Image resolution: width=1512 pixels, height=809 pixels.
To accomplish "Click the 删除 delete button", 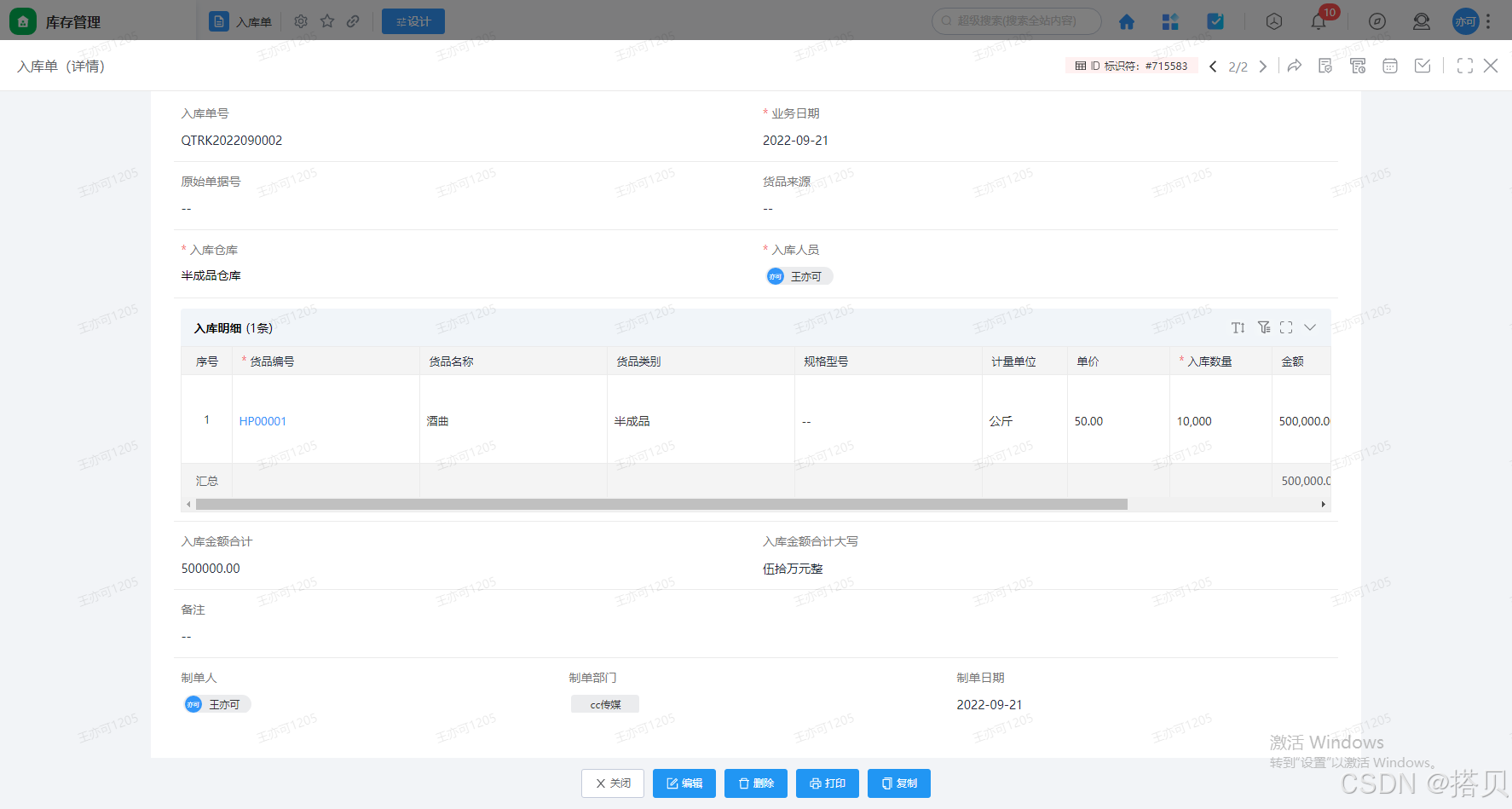I will click(756, 783).
